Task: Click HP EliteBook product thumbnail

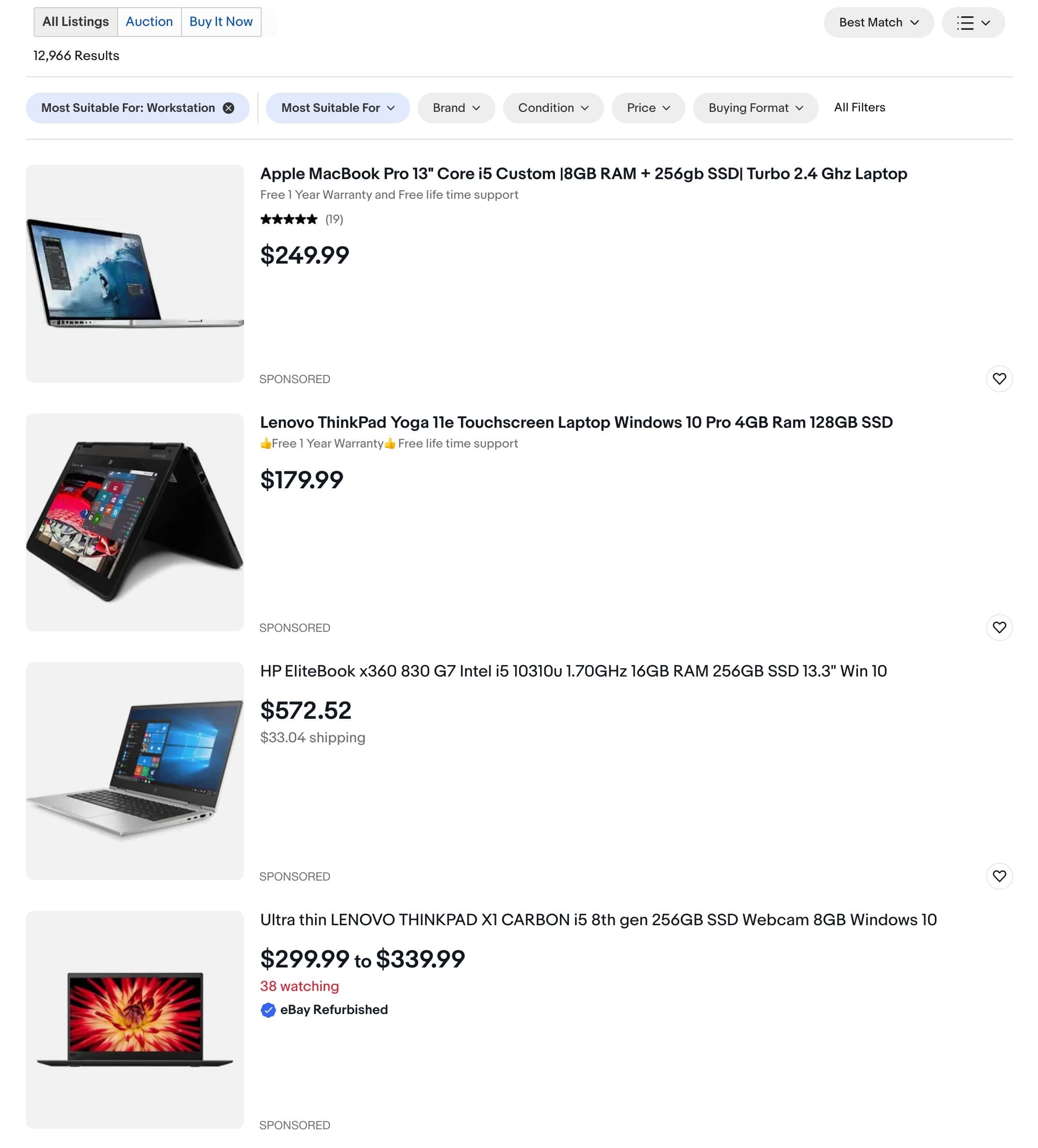Action: coord(135,770)
